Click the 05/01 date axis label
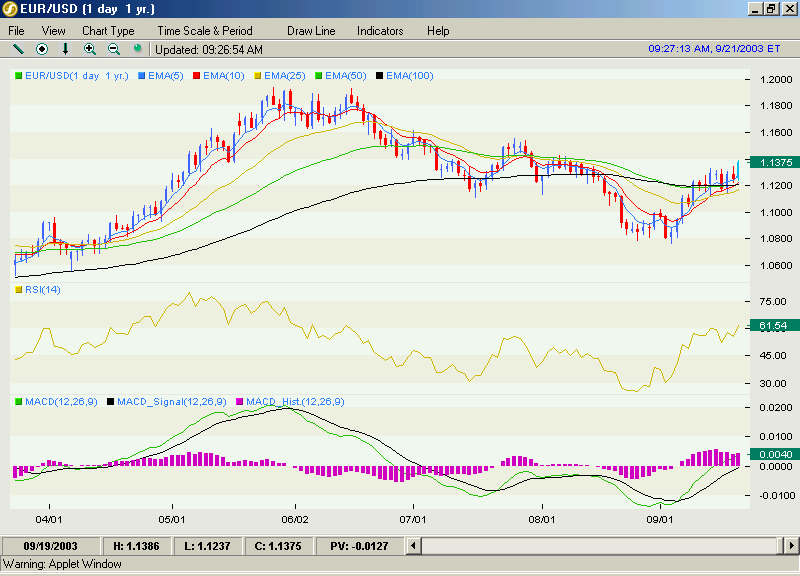Viewport: 800px width, 576px height. pyautogui.click(x=172, y=520)
